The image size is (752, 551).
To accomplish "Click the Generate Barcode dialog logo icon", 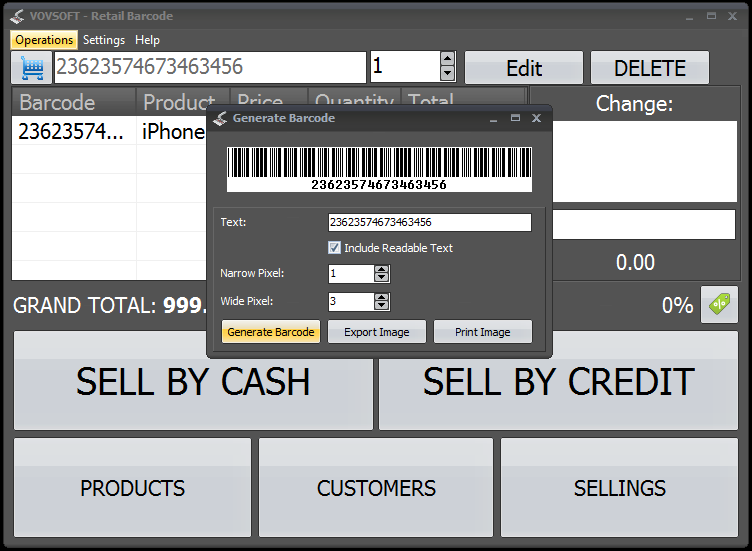I will coord(220,118).
